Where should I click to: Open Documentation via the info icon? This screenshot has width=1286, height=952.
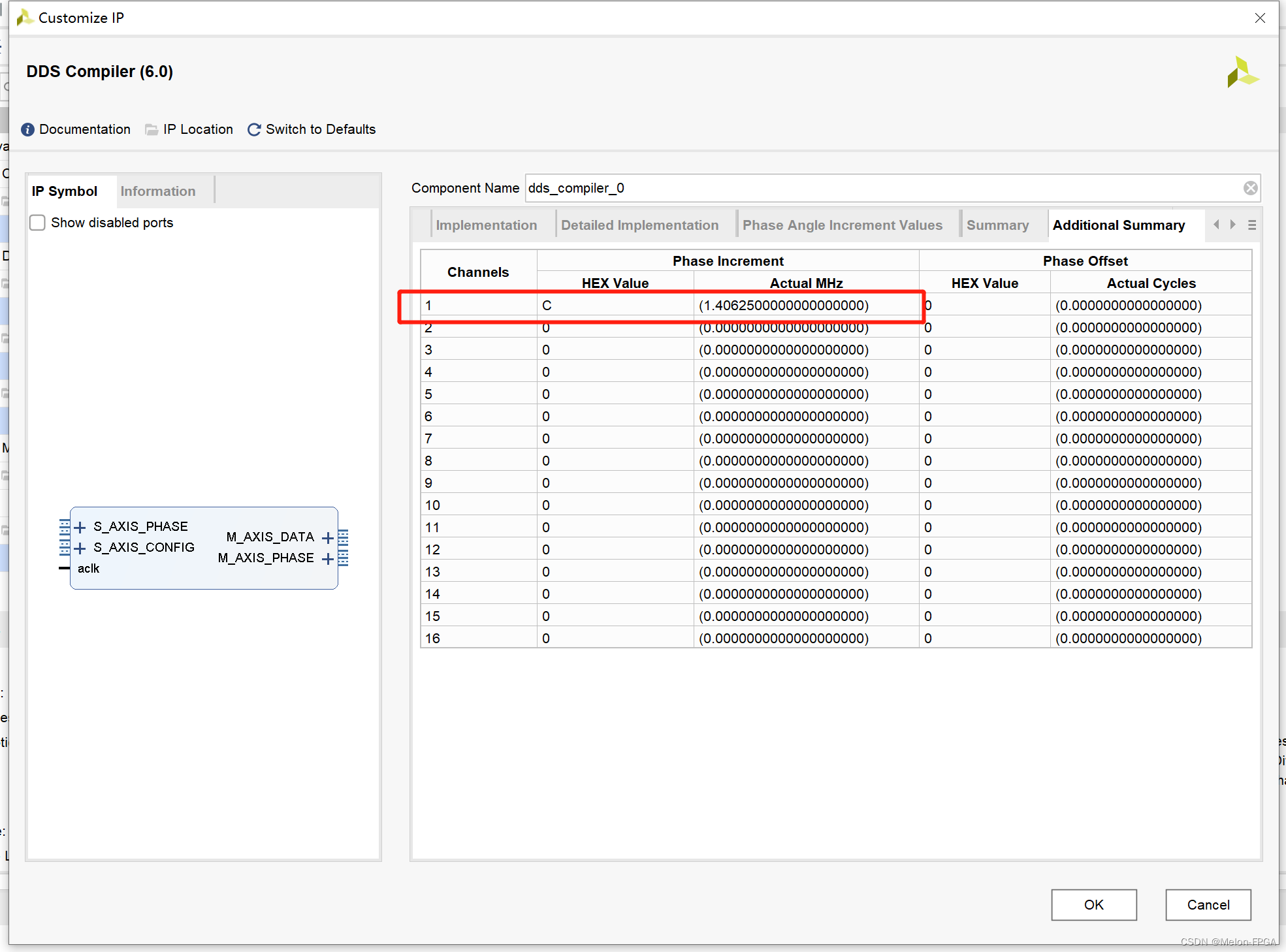[27, 129]
